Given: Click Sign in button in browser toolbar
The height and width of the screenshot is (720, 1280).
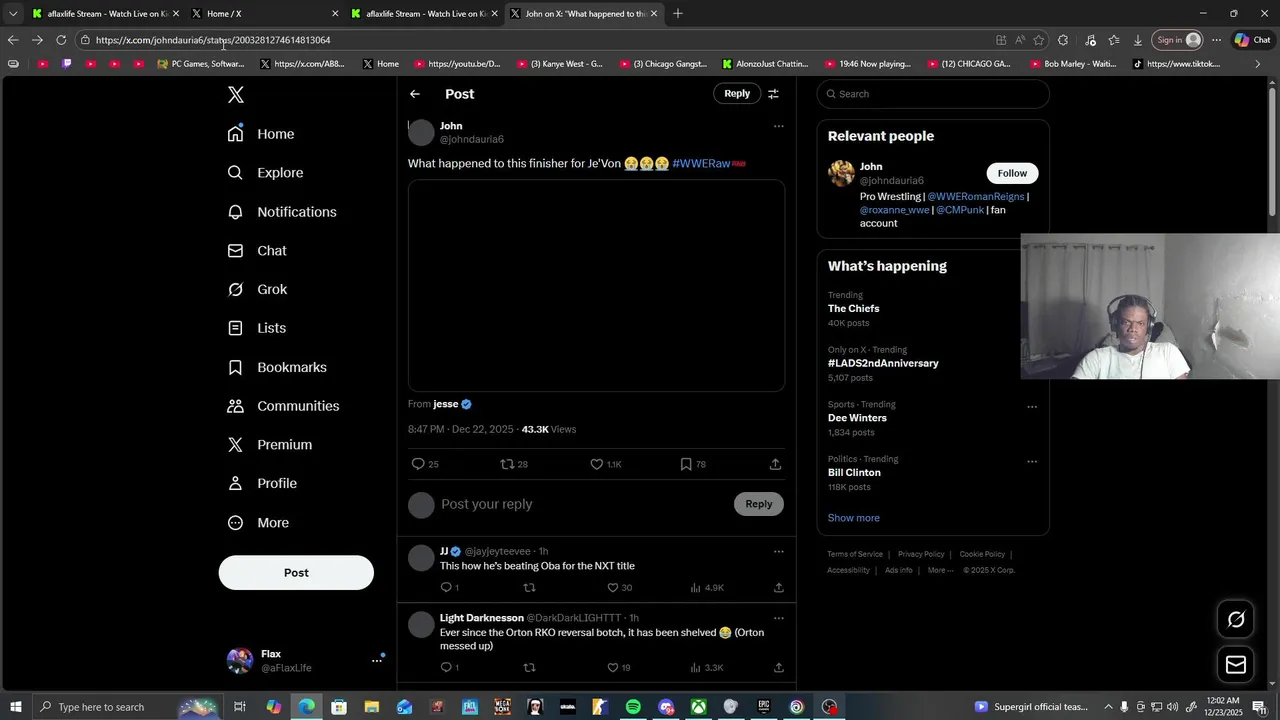Looking at the screenshot, I should pos(1177,40).
